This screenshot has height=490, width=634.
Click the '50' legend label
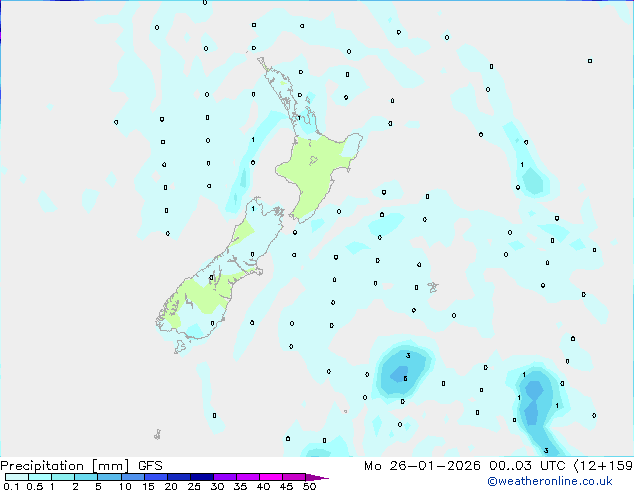(309, 486)
